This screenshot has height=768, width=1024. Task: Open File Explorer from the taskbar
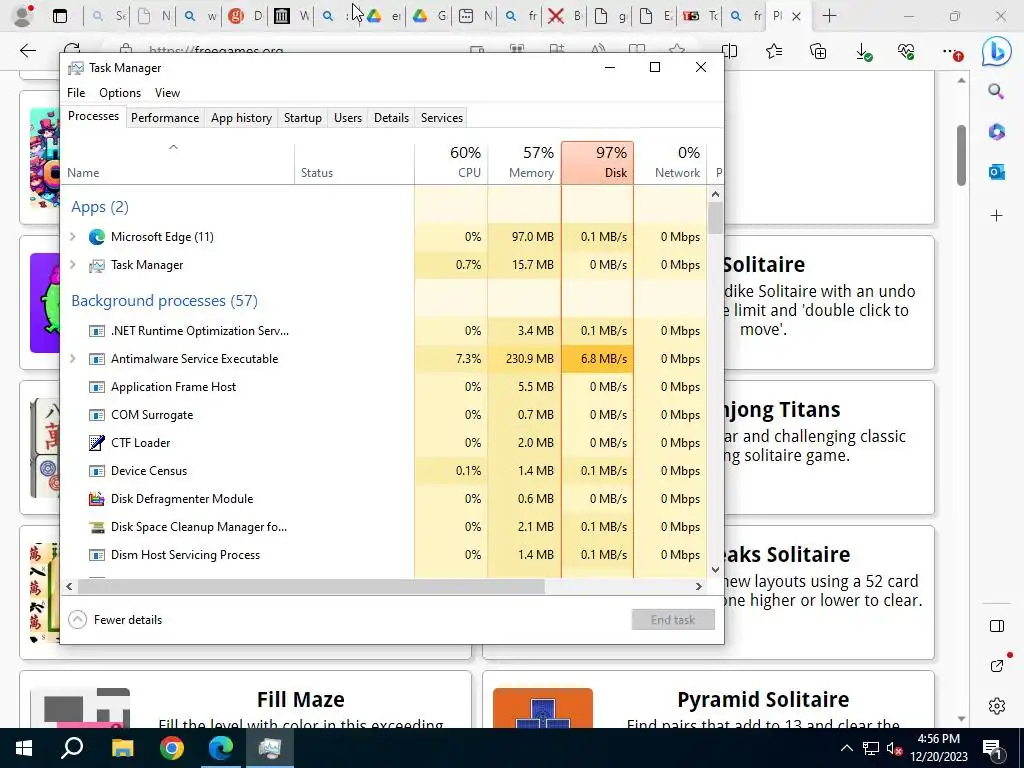pyautogui.click(x=122, y=748)
